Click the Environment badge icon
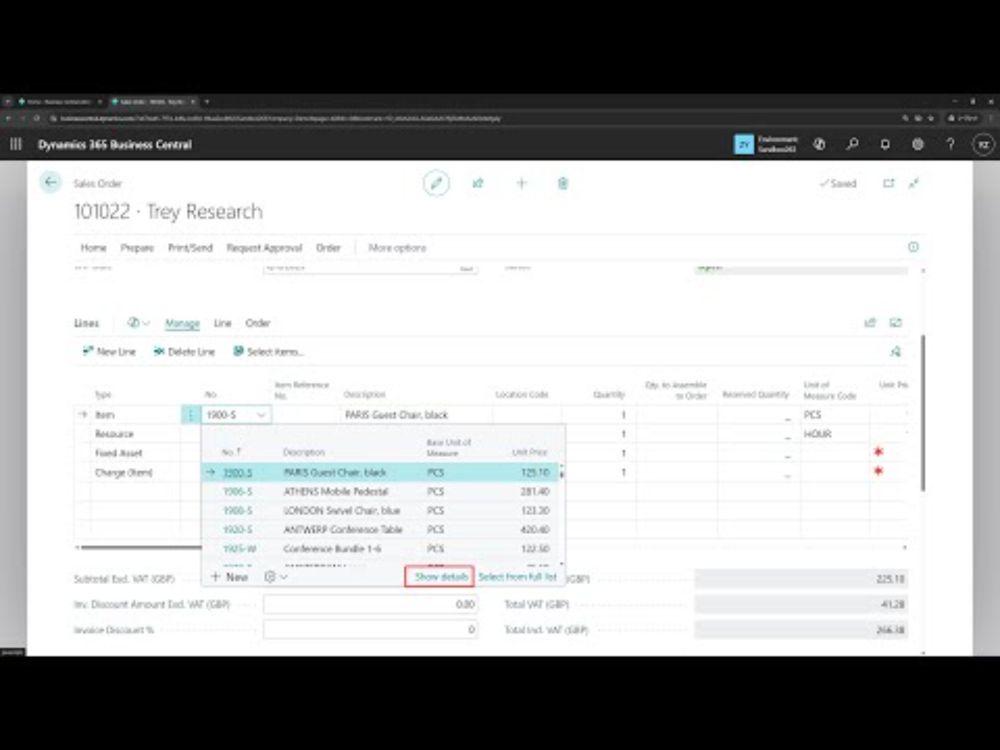Image resolution: width=1000 pixels, height=750 pixels. click(744, 145)
